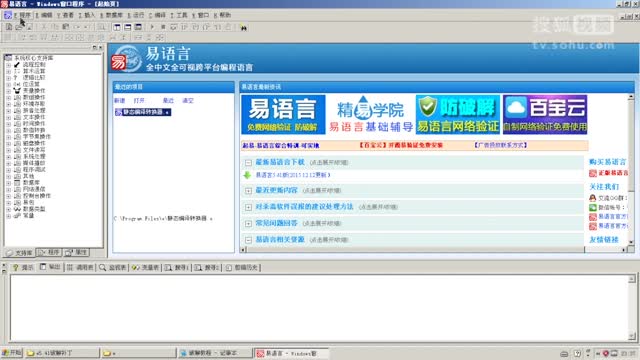This screenshot has width=640, height=360.
Task: Switch to the 支持库 panel tab
Action: coord(19,253)
